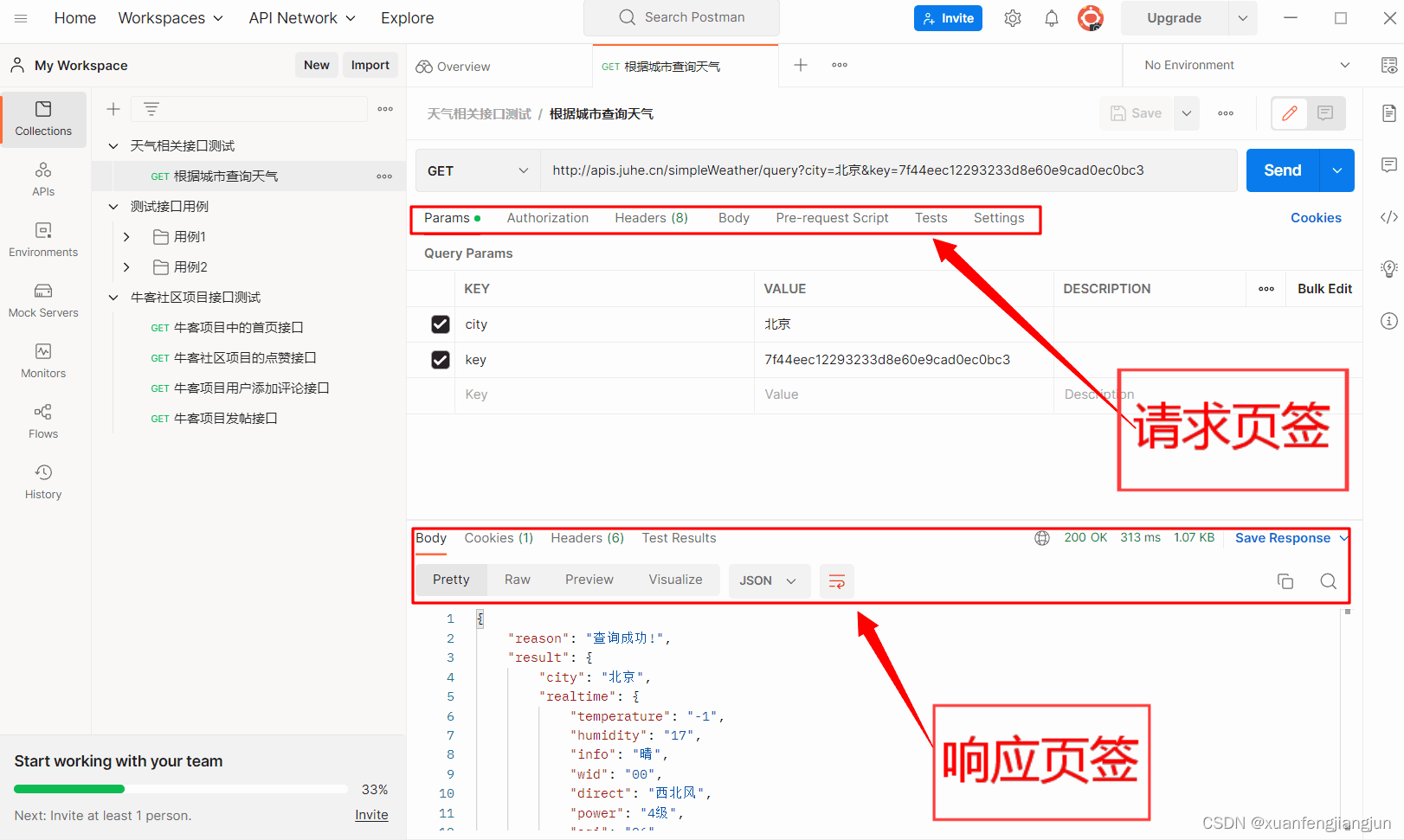
Task: Search within the response body
Action: (x=1329, y=581)
